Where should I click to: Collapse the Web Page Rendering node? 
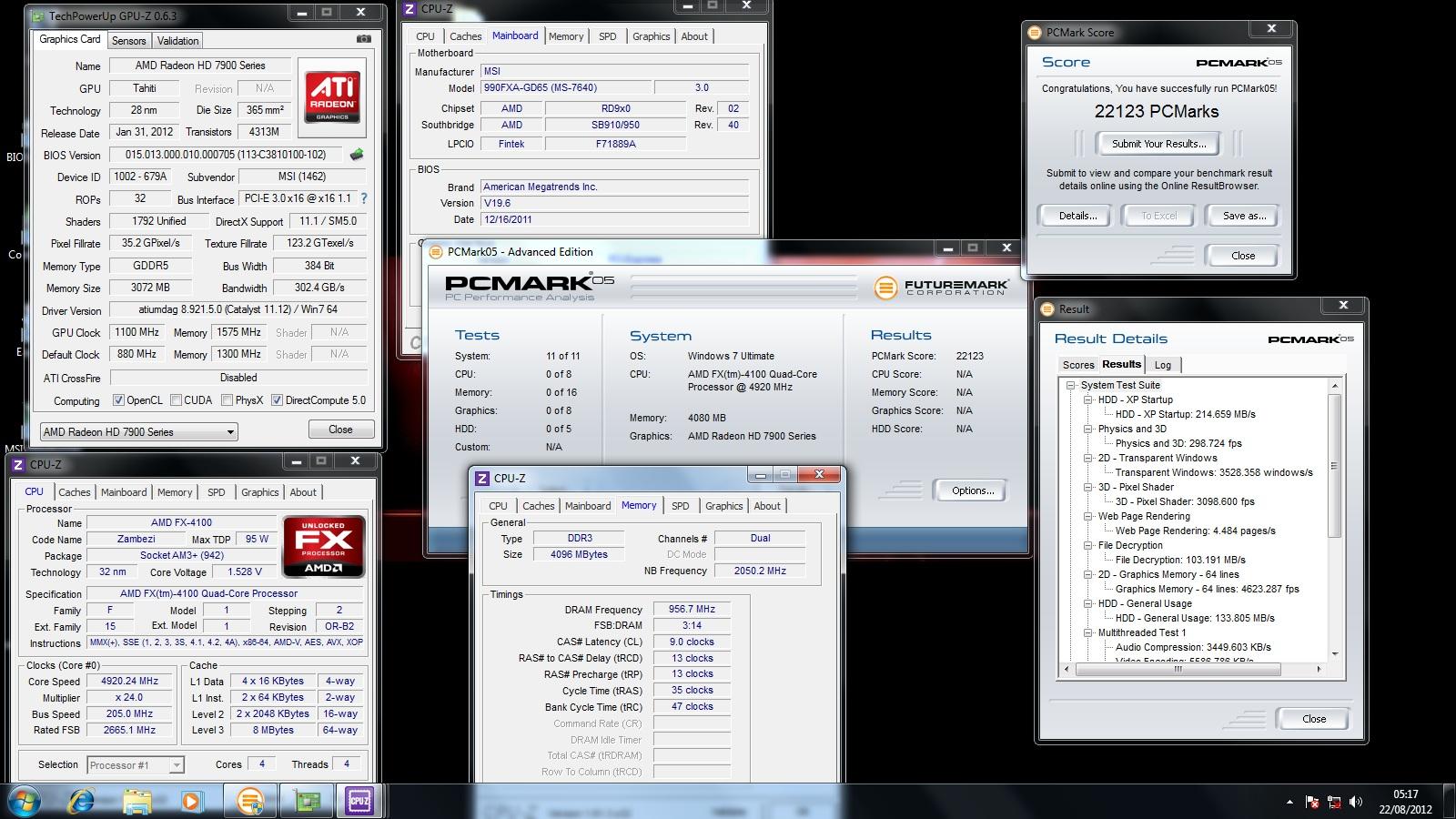[1087, 516]
